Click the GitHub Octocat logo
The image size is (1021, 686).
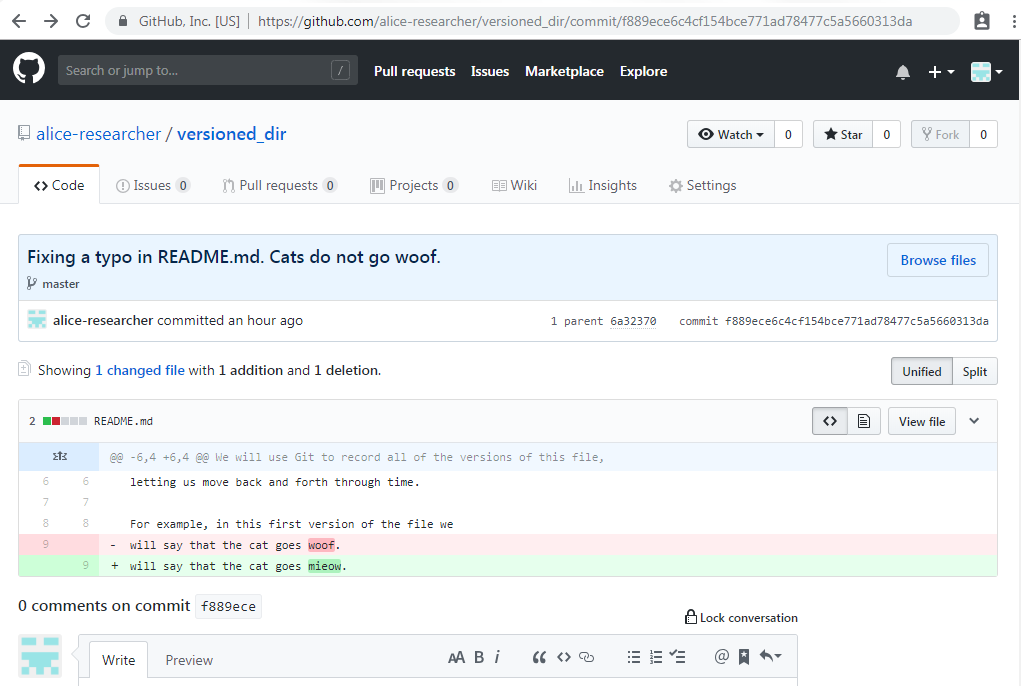coord(29,70)
